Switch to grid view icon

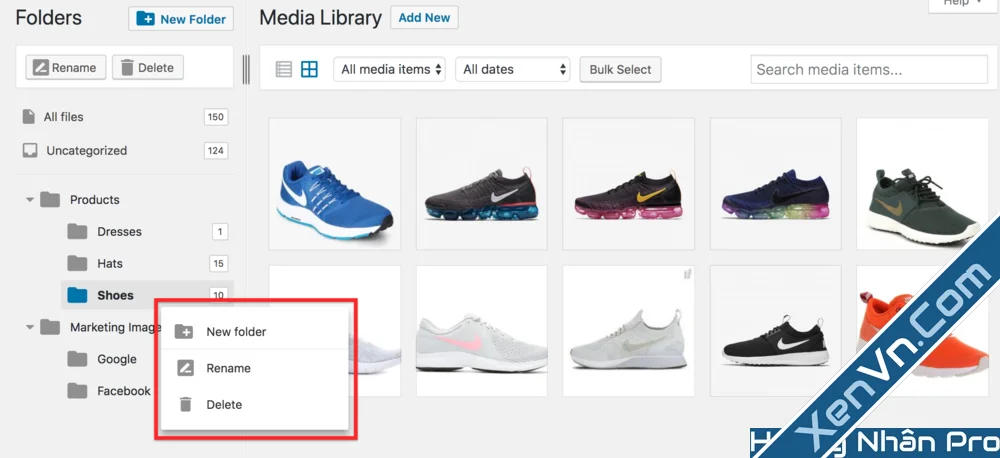point(309,70)
